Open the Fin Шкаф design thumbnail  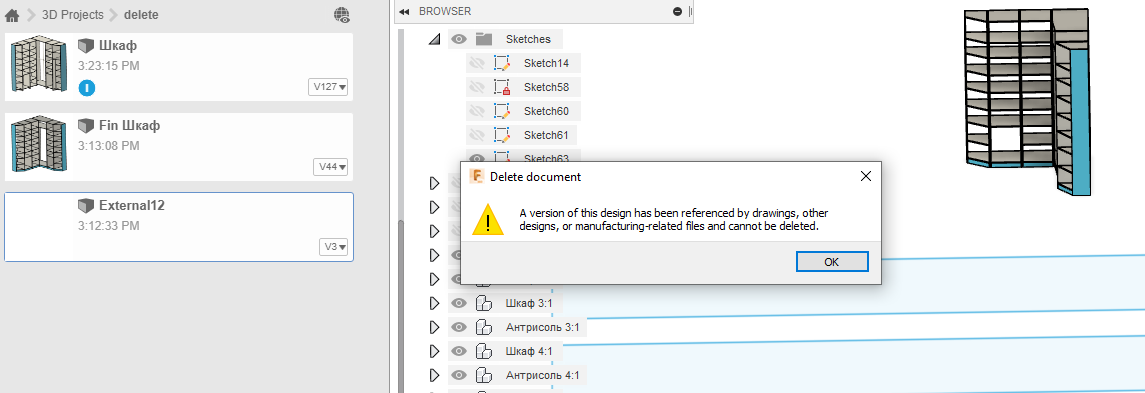(x=40, y=146)
